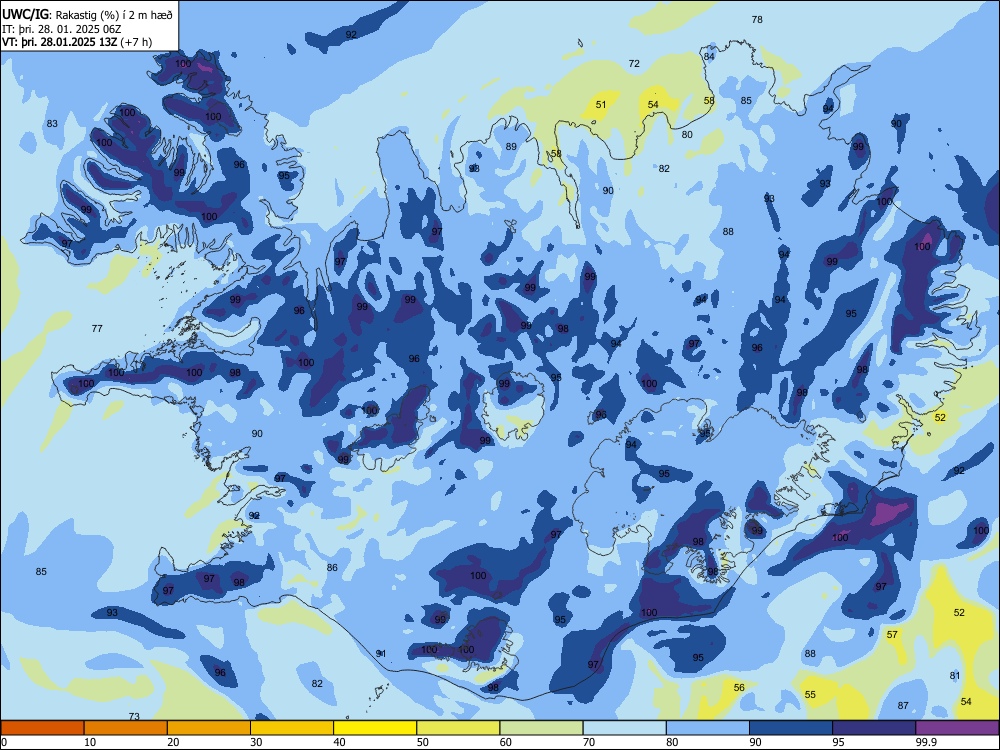Click the legend tick label '10'
The width and height of the screenshot is (1000, 750).
click(90, 742)
